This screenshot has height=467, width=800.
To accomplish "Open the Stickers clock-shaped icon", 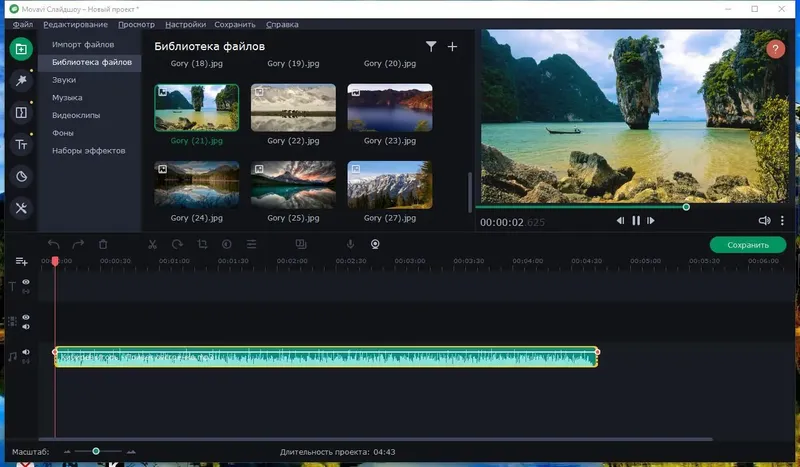I will 21,177.
